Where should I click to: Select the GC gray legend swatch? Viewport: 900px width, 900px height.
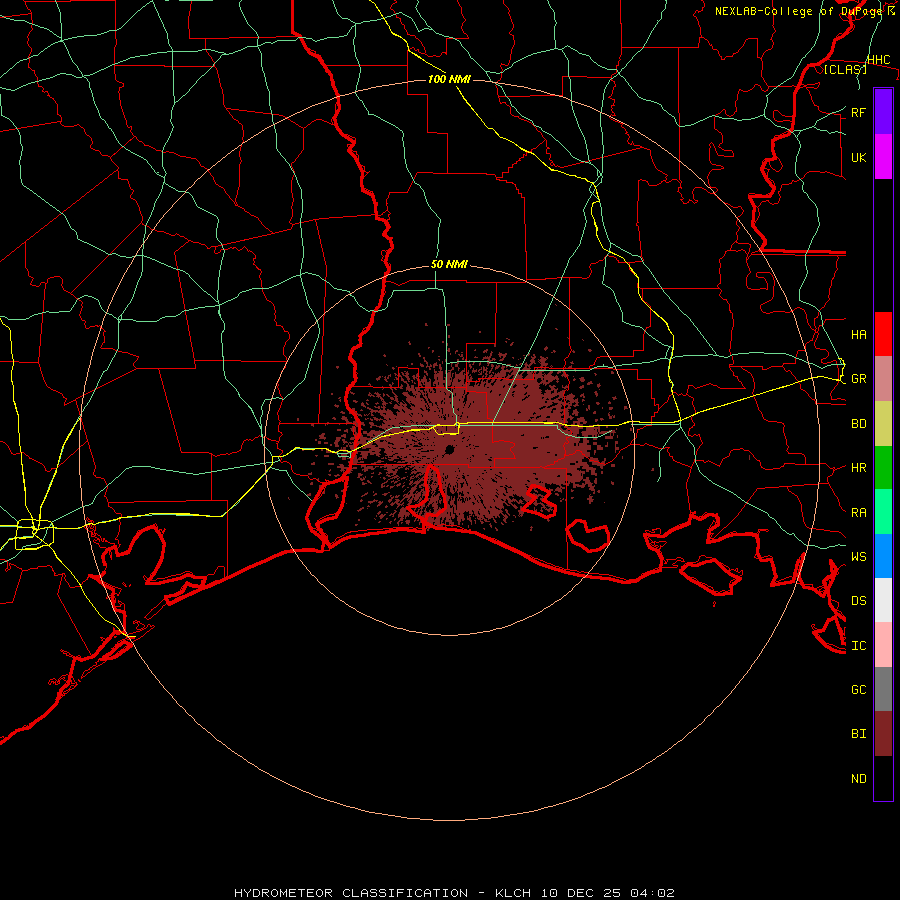pos(883,689)
